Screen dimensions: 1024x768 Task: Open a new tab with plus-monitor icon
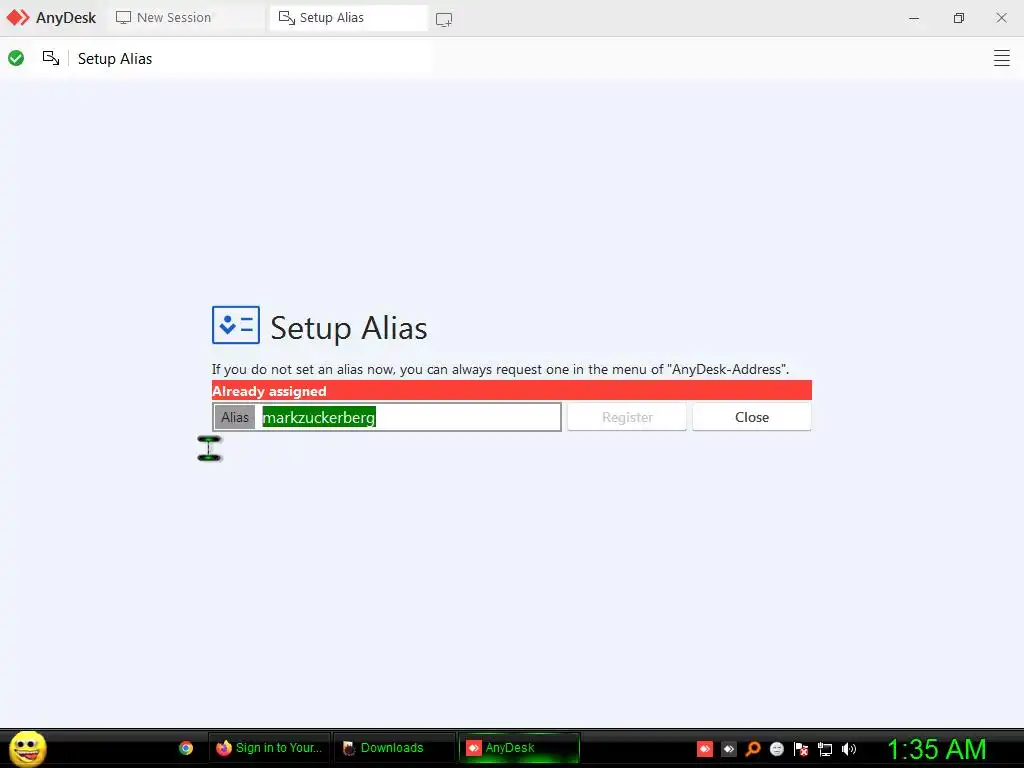click(x=444, y=20)
